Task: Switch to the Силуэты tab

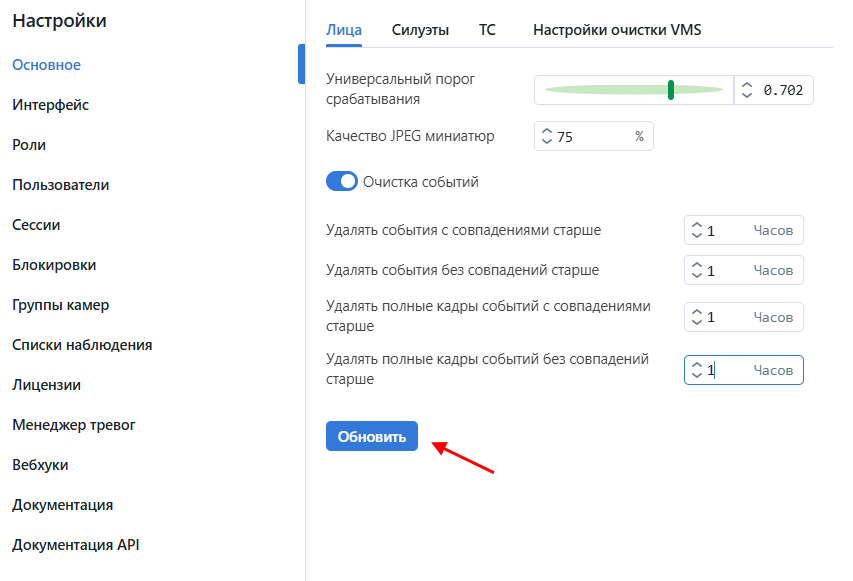Action: 420,30
